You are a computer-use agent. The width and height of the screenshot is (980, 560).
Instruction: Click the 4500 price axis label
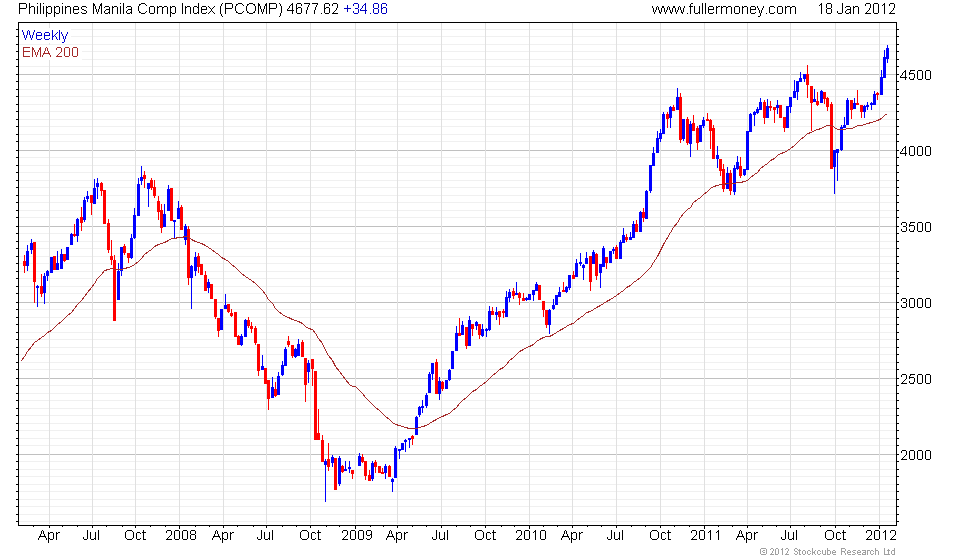(916, 76)
